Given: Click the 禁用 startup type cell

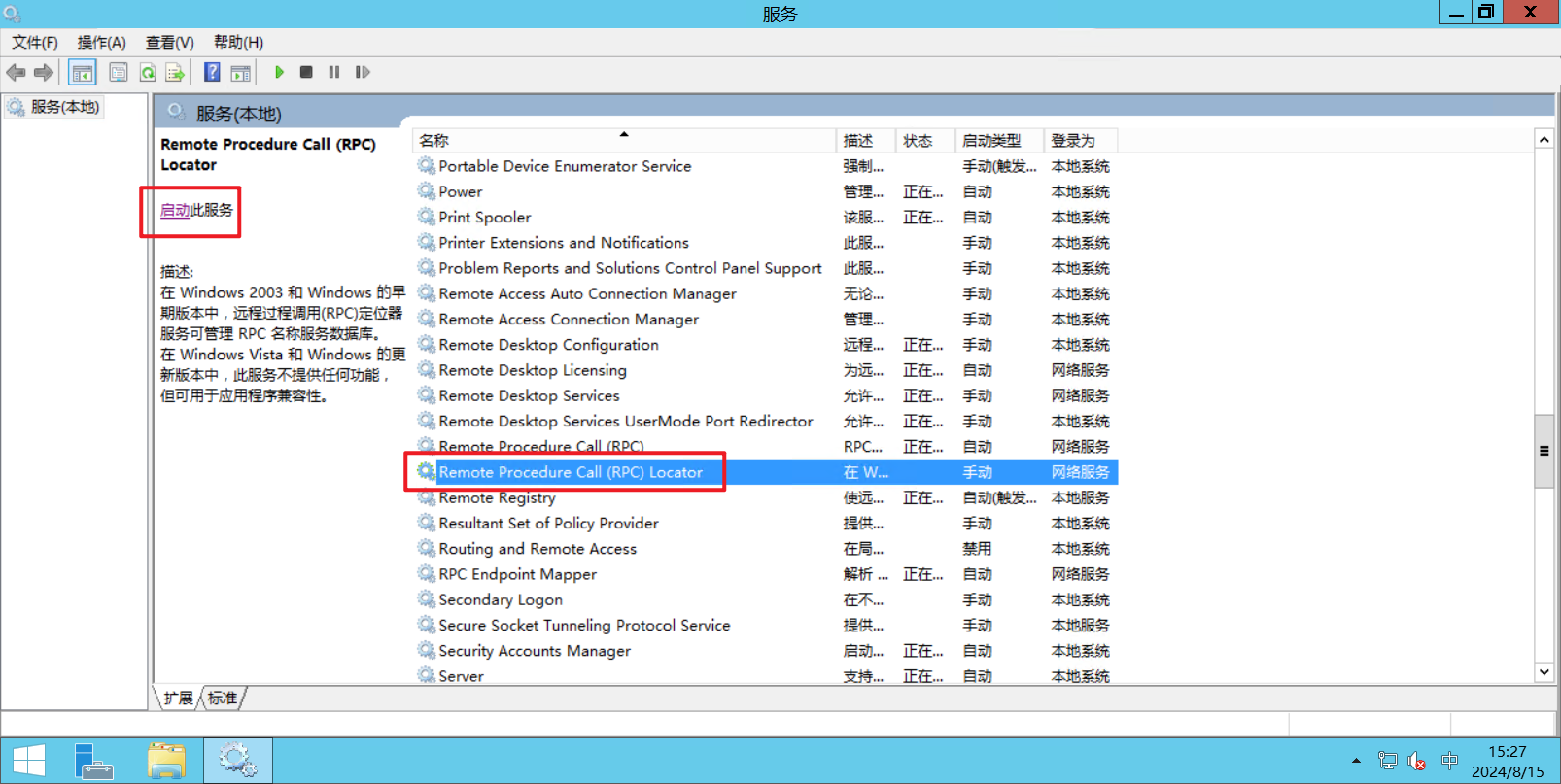Looking at the screenshot, I should click(x=977, y=549).
